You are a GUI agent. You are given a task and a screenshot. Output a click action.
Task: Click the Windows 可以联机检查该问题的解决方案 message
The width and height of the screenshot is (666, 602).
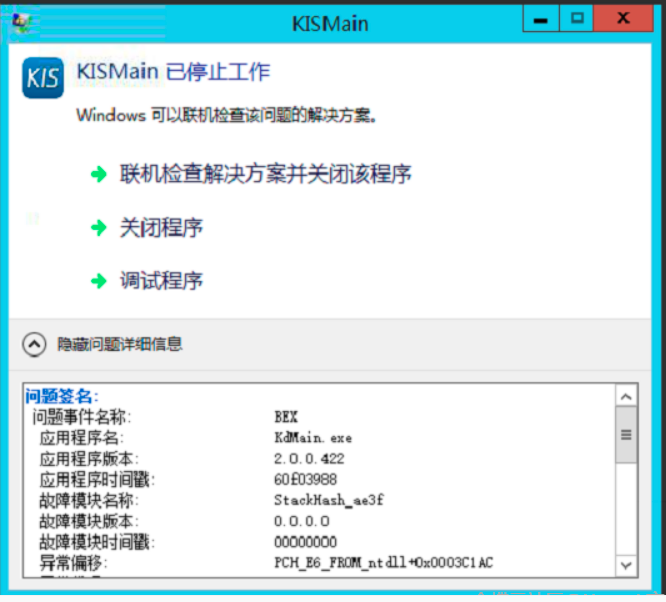tap(226, 115)
